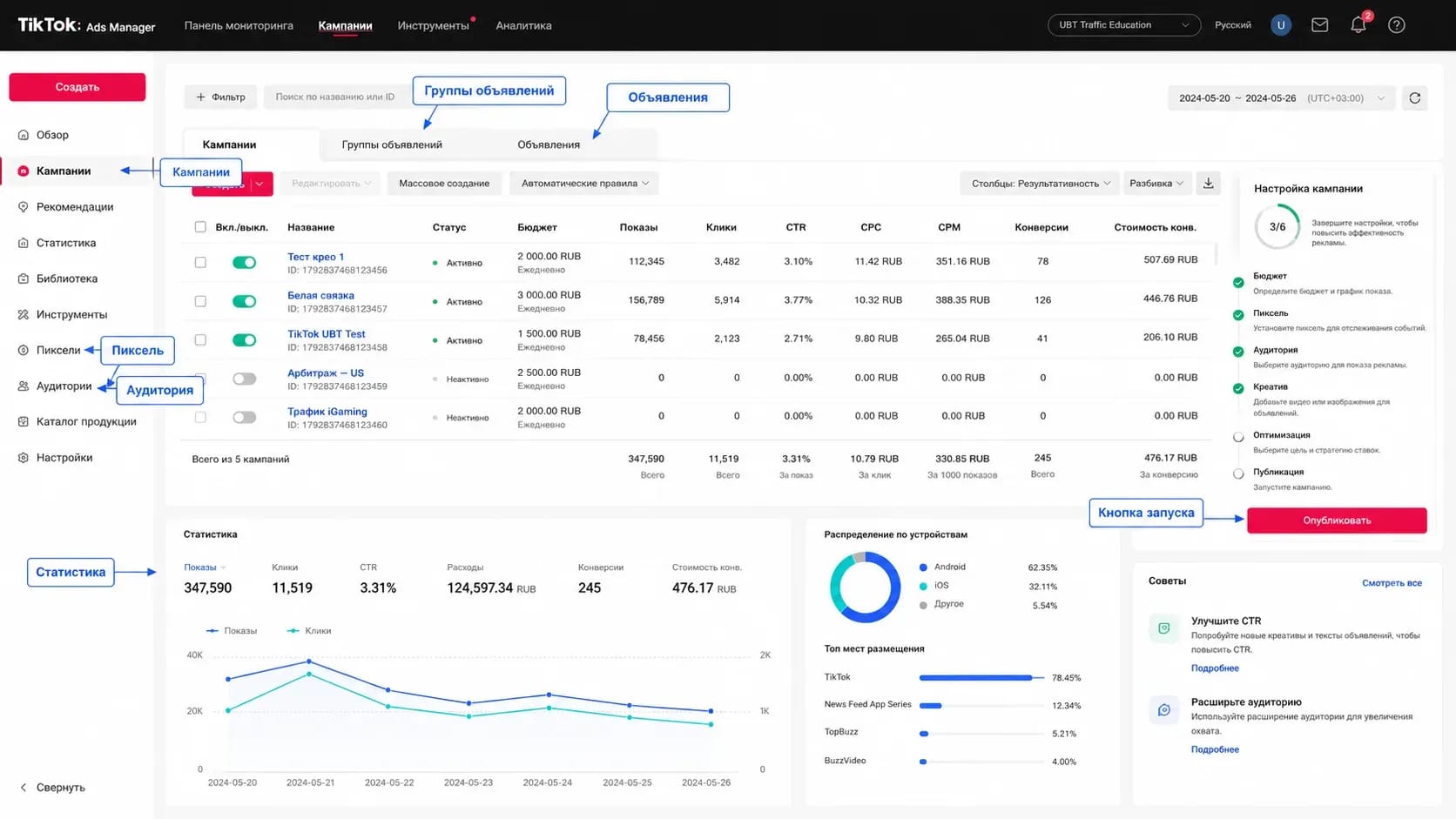Open the red create button arrow dropdown
The height and width of the screenshot is (819, 1456).
[x=260, y=184]
